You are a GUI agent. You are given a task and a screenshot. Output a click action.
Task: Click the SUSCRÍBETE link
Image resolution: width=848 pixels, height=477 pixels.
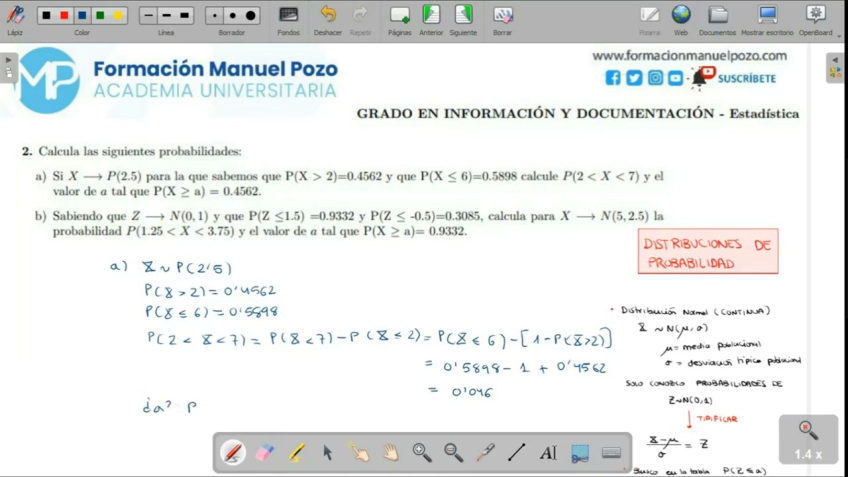746,79
